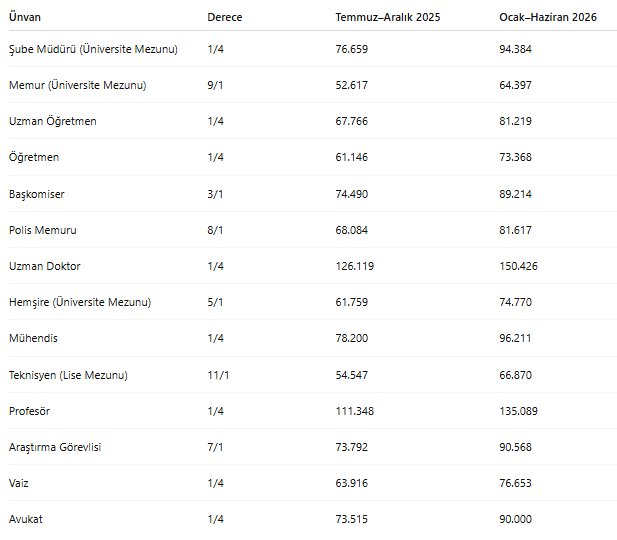Screen dimensions: 617x540
Task: Click the Temmuz–Aralık 2025 column header
Action: click(387, 17)
